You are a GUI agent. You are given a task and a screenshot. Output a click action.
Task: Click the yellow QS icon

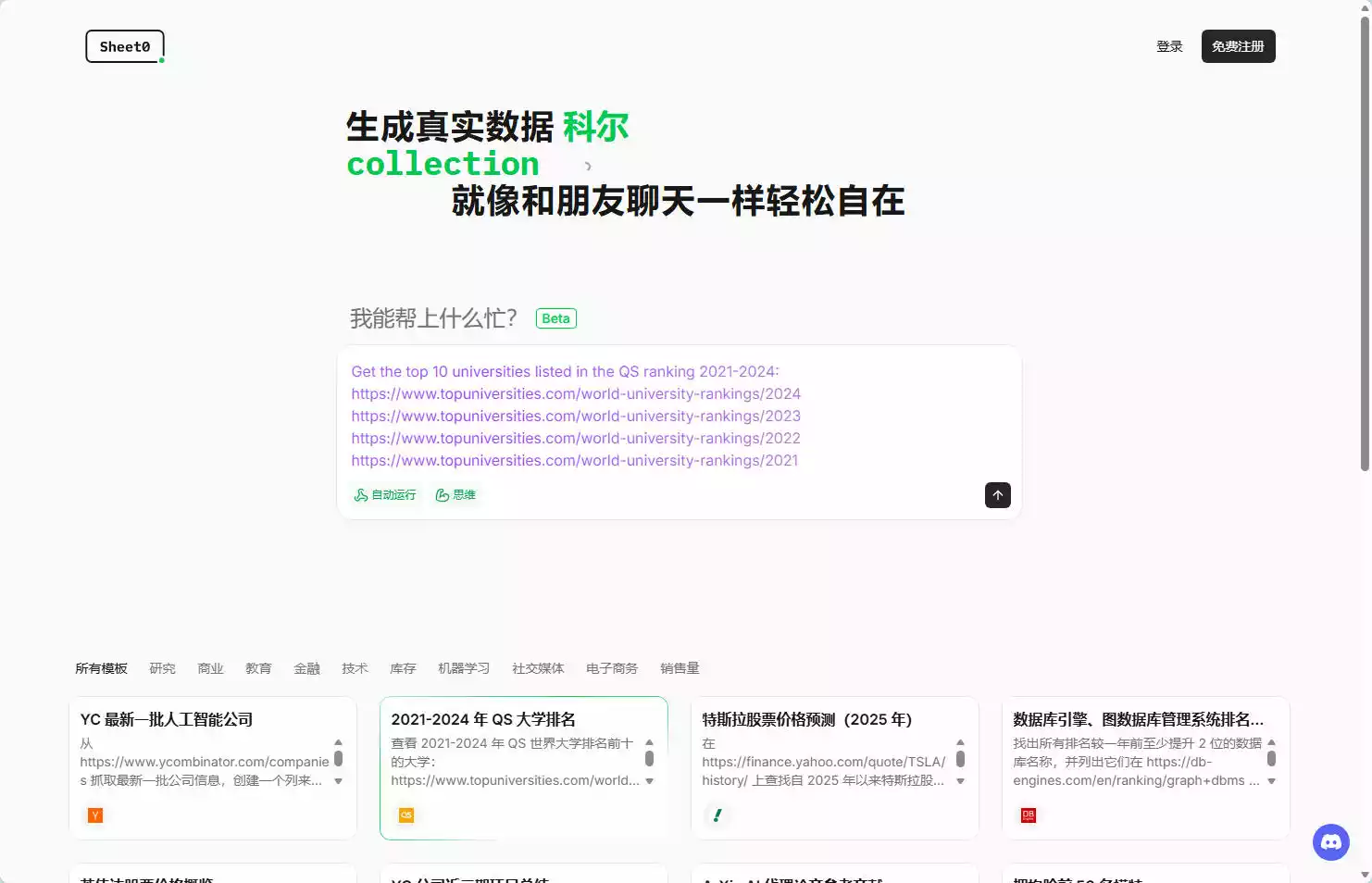coord(406,815)
